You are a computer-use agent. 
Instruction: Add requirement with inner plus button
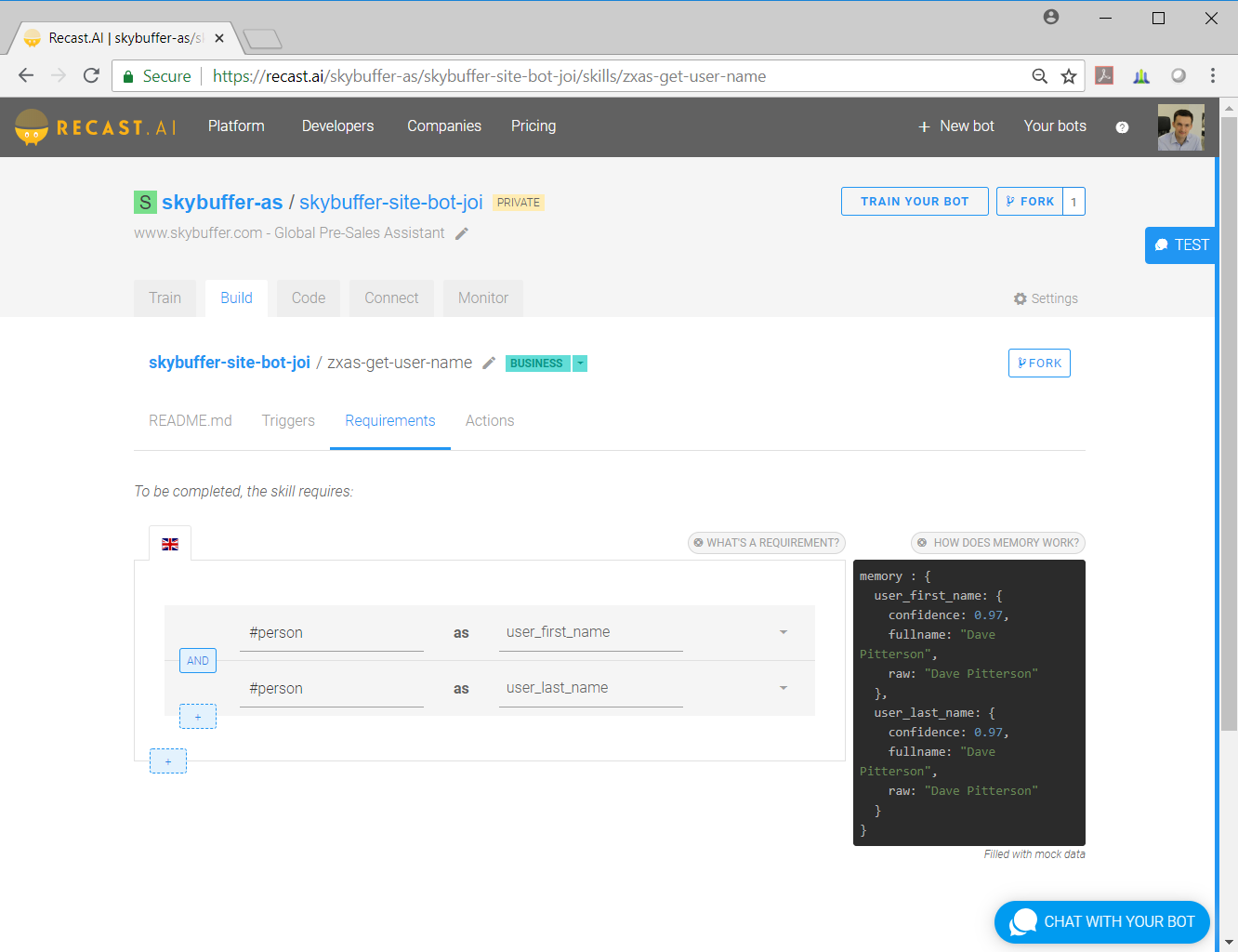point(198,717)
